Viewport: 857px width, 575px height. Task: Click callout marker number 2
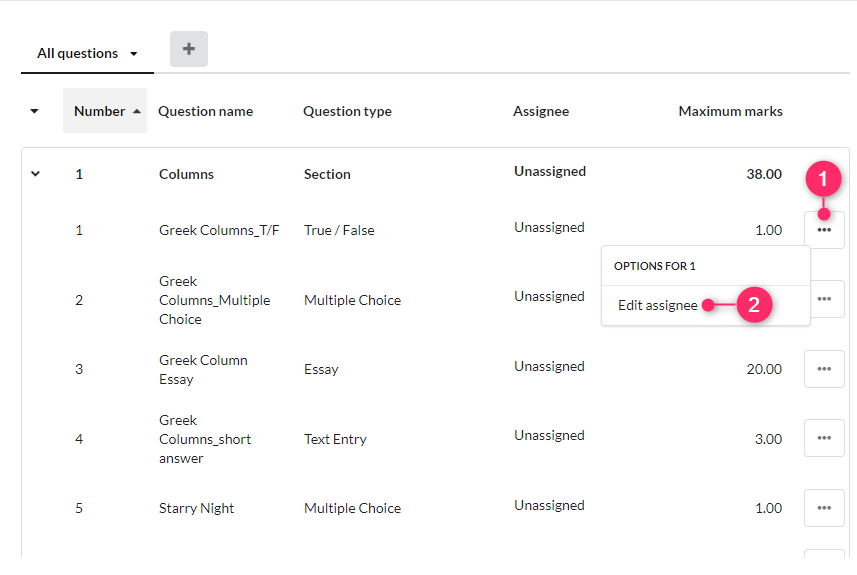[755, 305]
